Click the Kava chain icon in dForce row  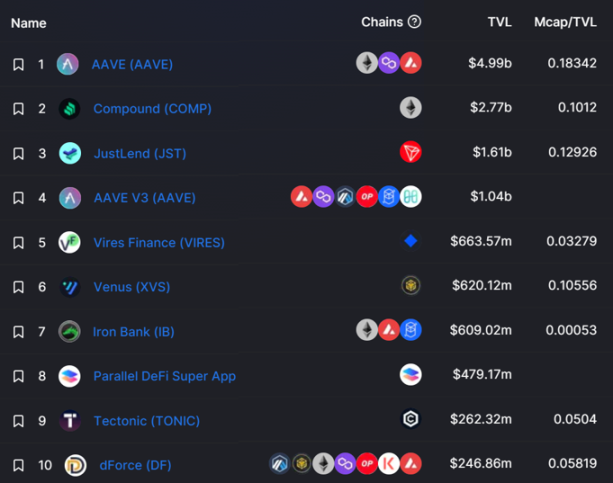pyautogui.click(x=389, y=464)
